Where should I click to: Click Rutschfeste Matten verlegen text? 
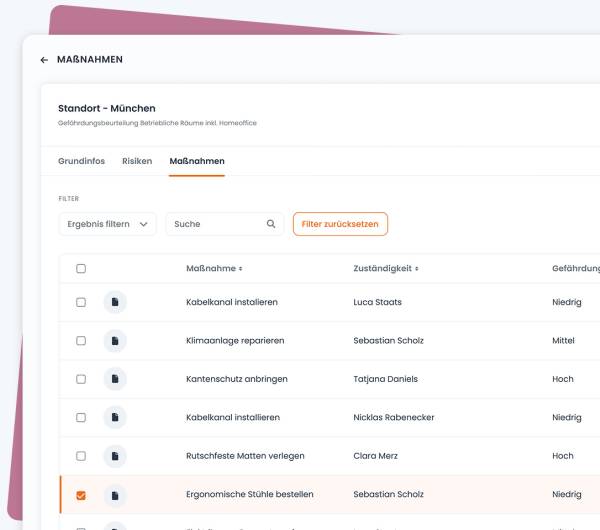245,456
